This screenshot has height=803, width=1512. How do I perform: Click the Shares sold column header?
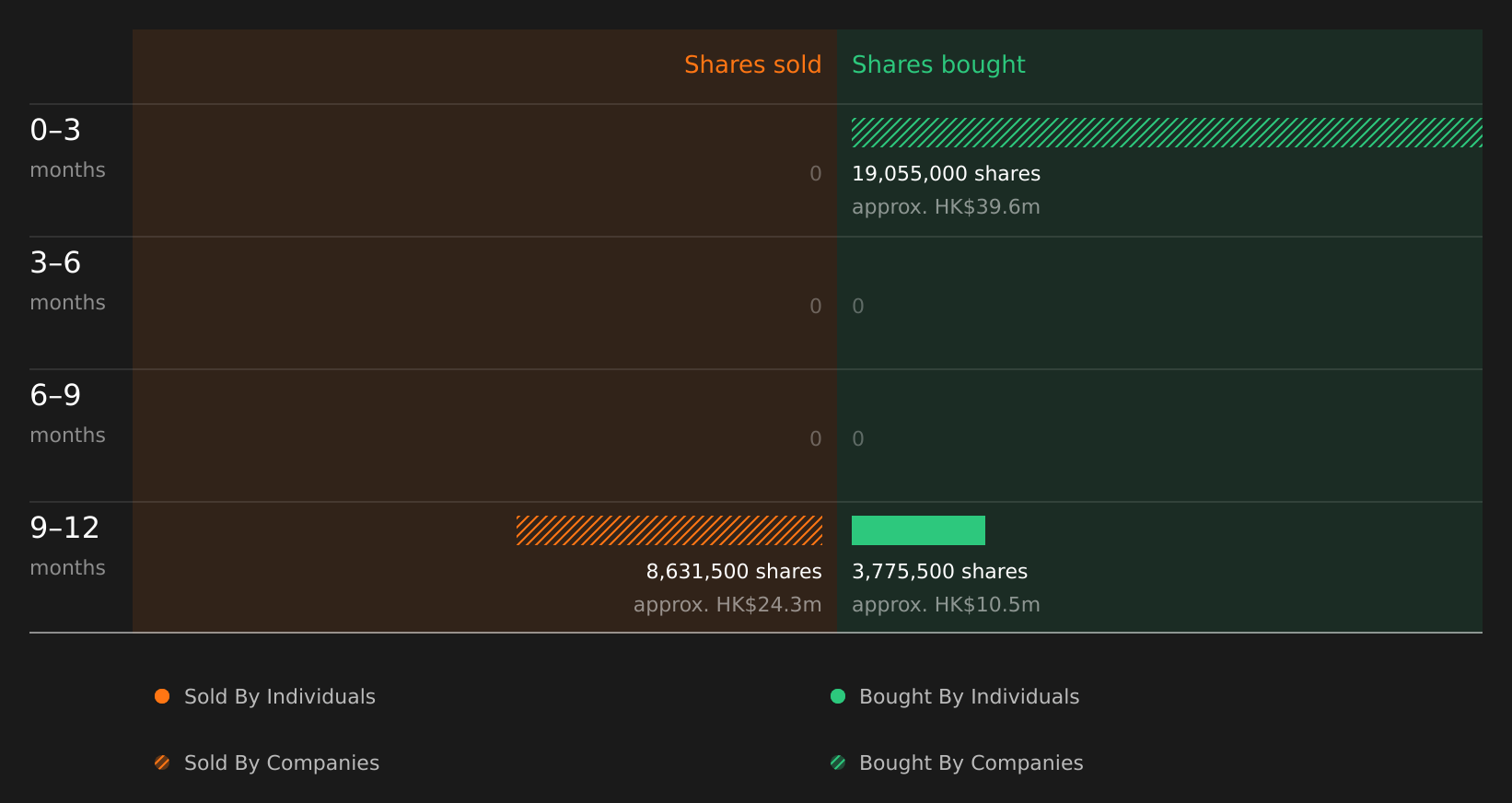click(x=752, y=64)
